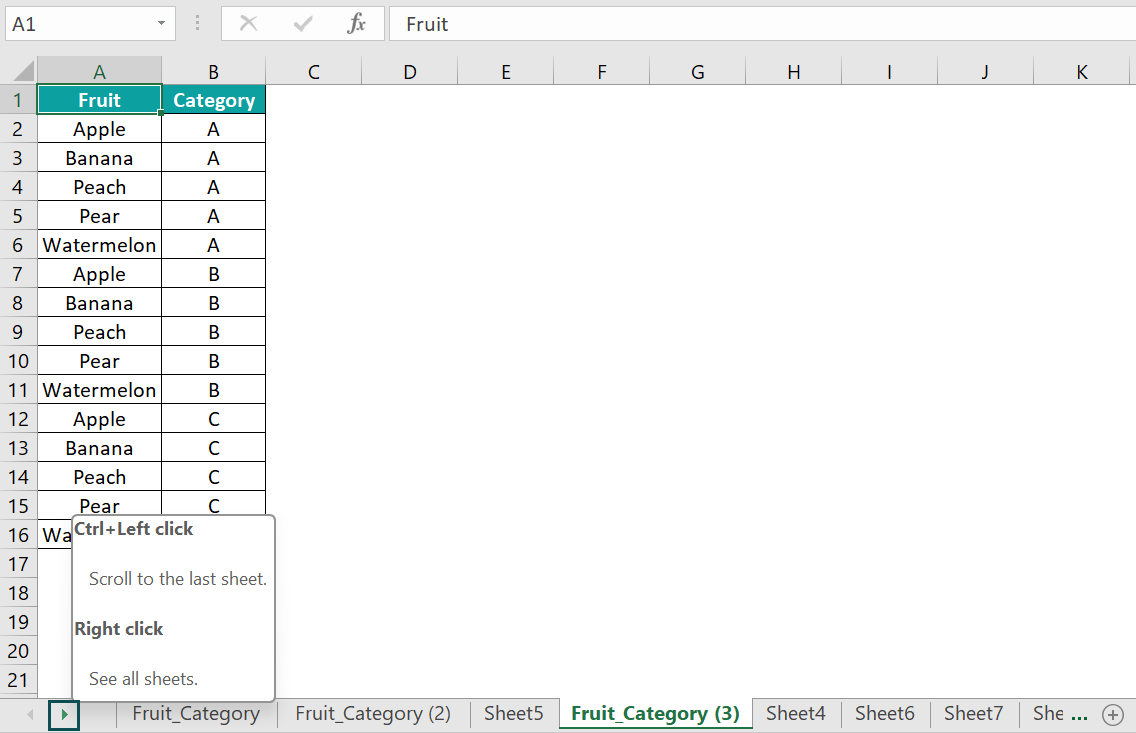Add a new sheet with plus icon

point(1112,714)
